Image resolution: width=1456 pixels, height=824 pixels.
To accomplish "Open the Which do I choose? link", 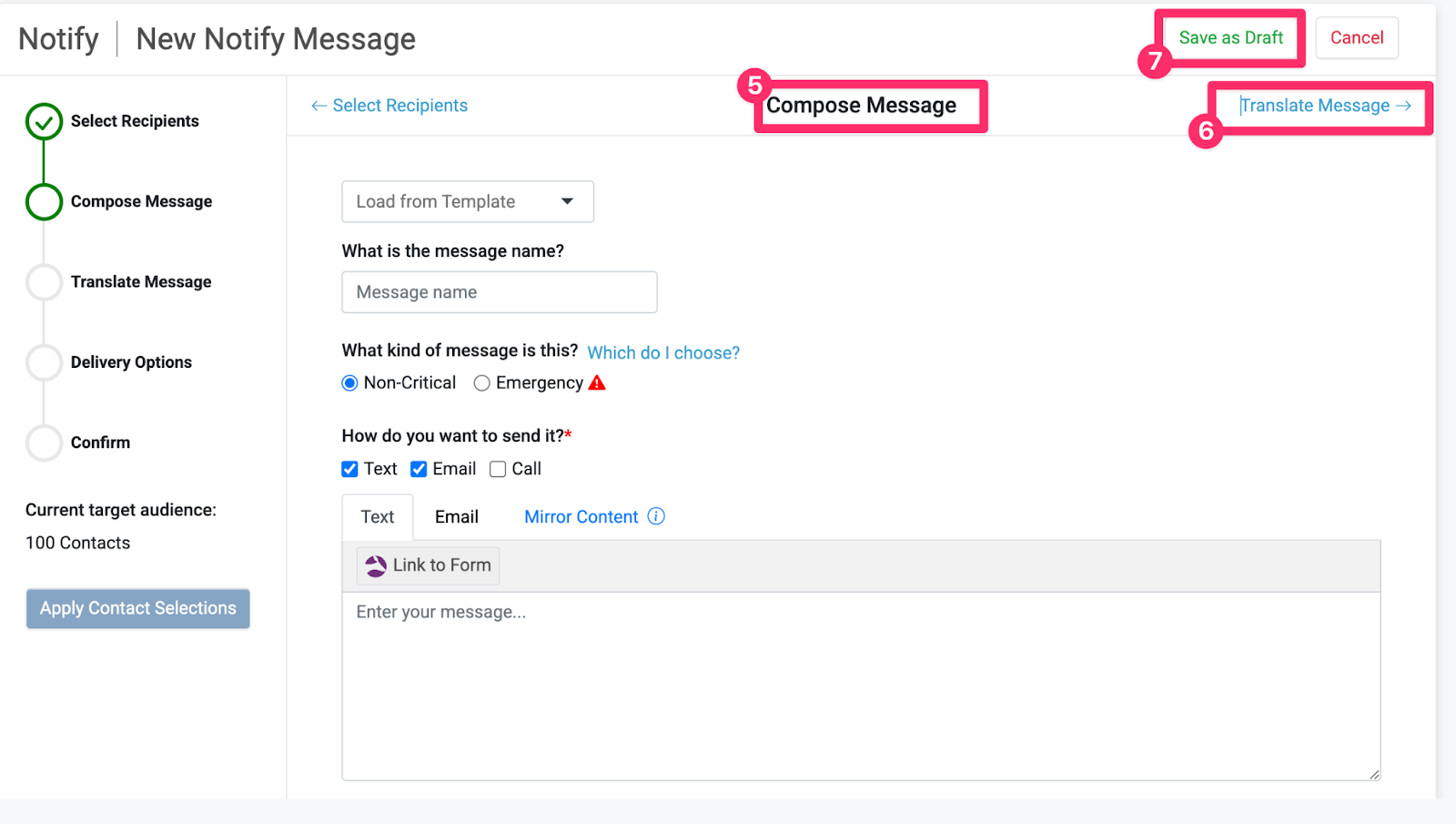I will (663, 352).
